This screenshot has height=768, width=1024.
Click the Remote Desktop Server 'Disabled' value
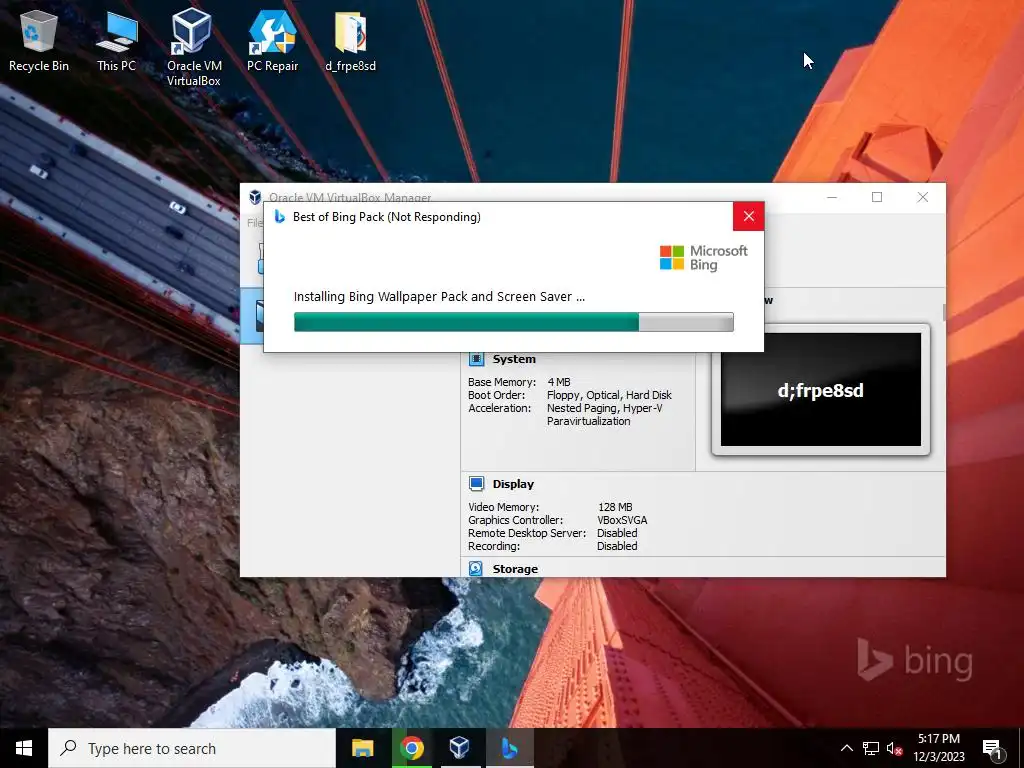(x=617, y=533)
